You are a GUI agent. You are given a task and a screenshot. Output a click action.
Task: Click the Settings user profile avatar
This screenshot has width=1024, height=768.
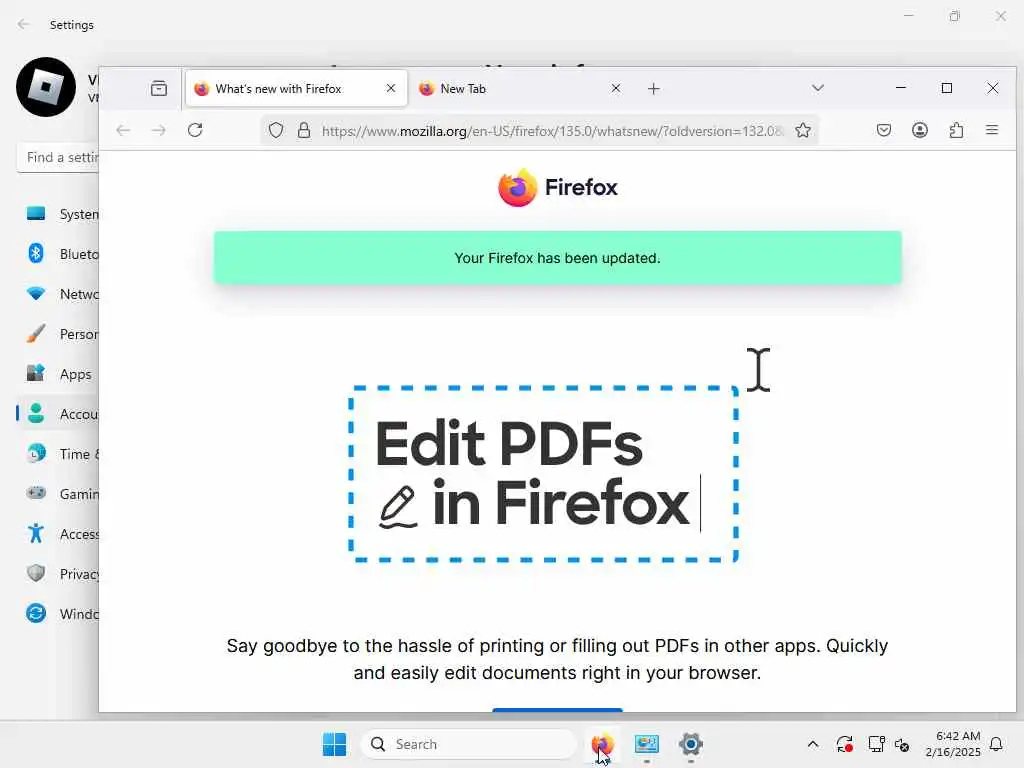[x=46, y=87]
